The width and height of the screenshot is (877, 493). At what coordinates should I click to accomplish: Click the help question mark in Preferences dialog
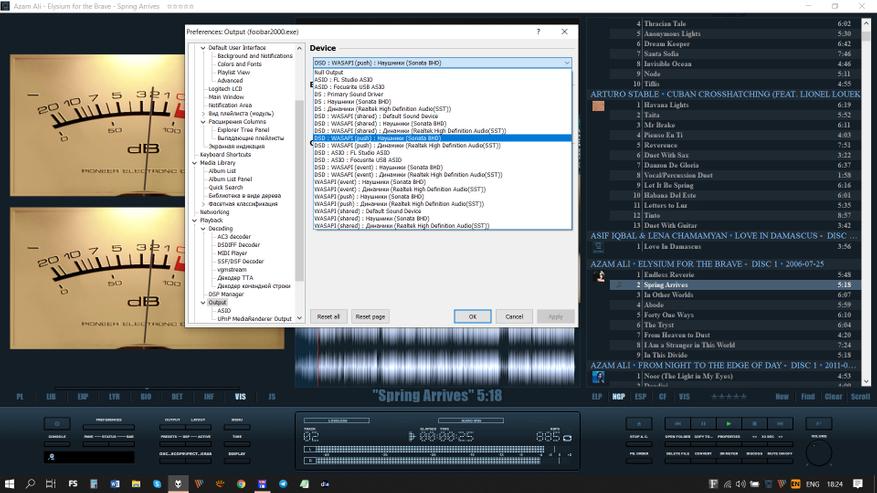click(538, 32)
